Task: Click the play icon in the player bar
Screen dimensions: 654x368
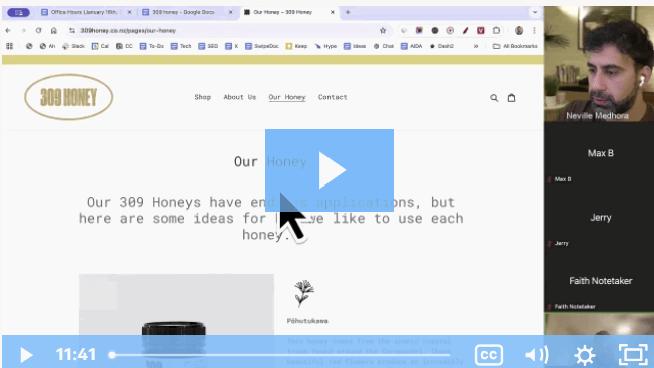Action: (26, 355)
